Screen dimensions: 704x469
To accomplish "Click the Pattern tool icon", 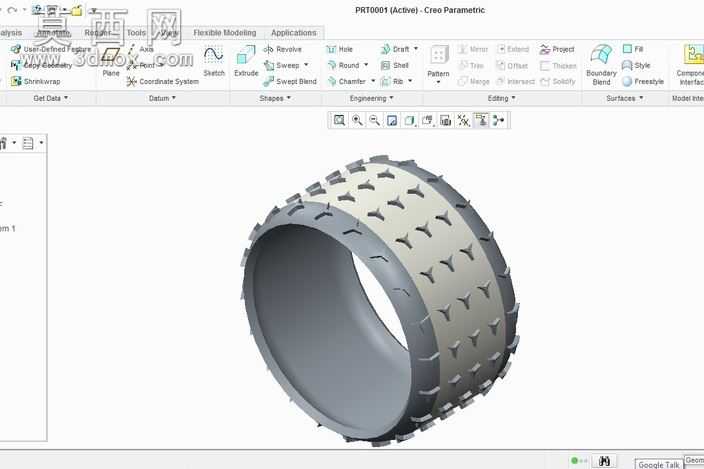I will (x=439, y=56).
